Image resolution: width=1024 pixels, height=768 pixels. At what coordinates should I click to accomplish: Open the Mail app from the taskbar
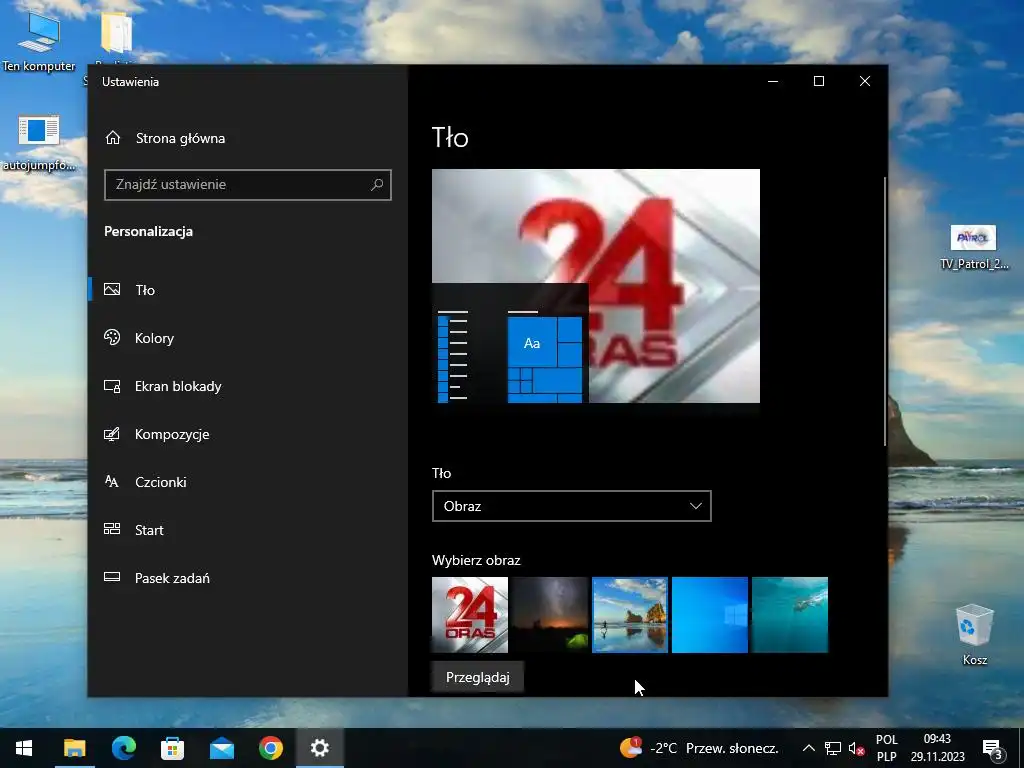222,748
